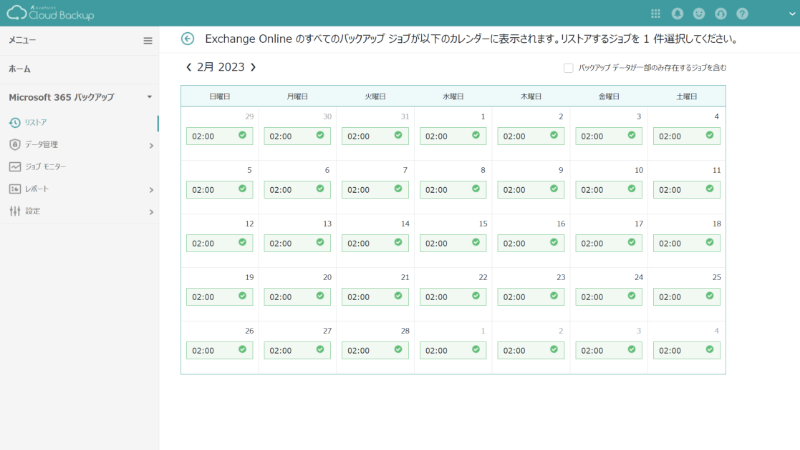
Task: Select the 02:00 job on February 28
Action: pyautogui.click(x=375, y=351)
